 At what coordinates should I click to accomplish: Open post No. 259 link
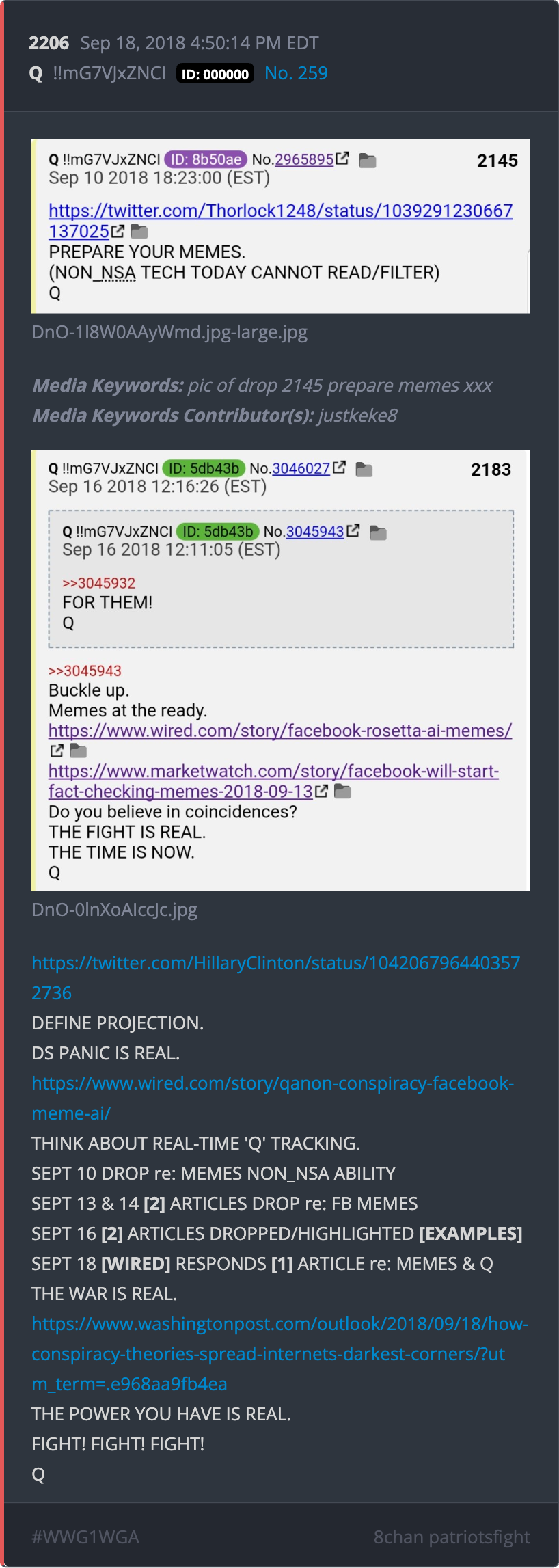(296, 73)
